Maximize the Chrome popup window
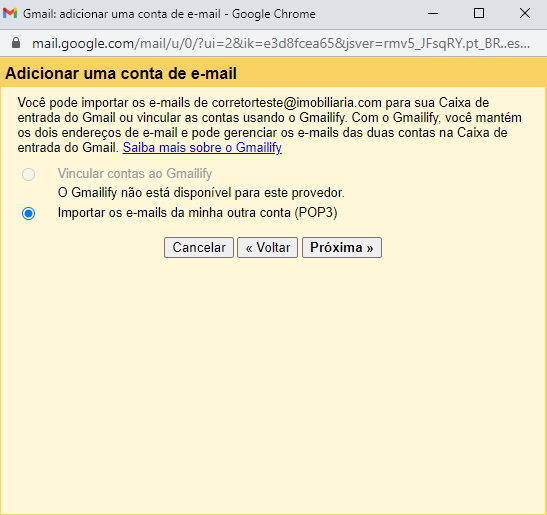Image resolution: width=547 pixels, height=515 pixels. pyautogui.click(x=479, y=14)
